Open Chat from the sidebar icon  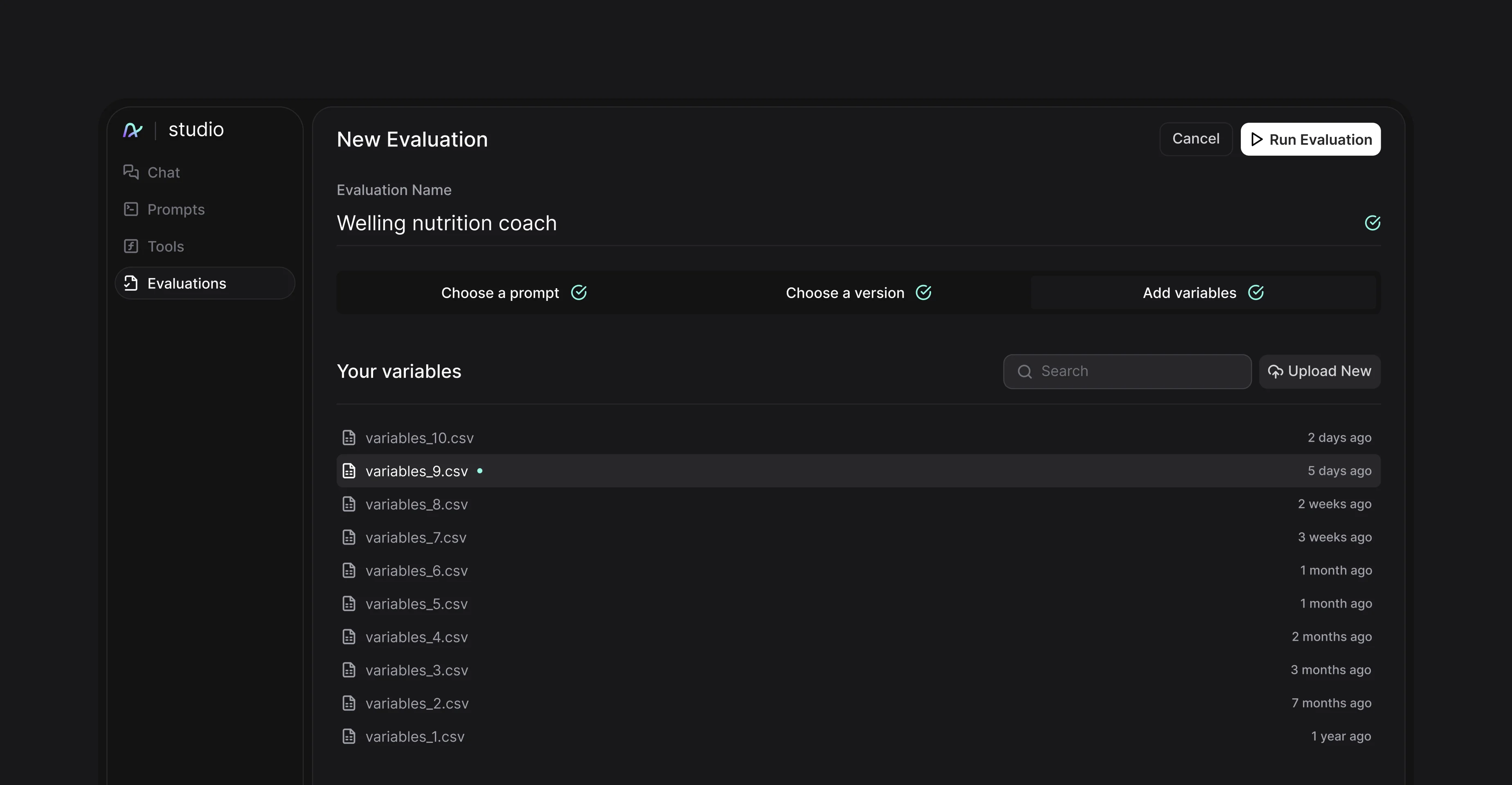(131, 172)
